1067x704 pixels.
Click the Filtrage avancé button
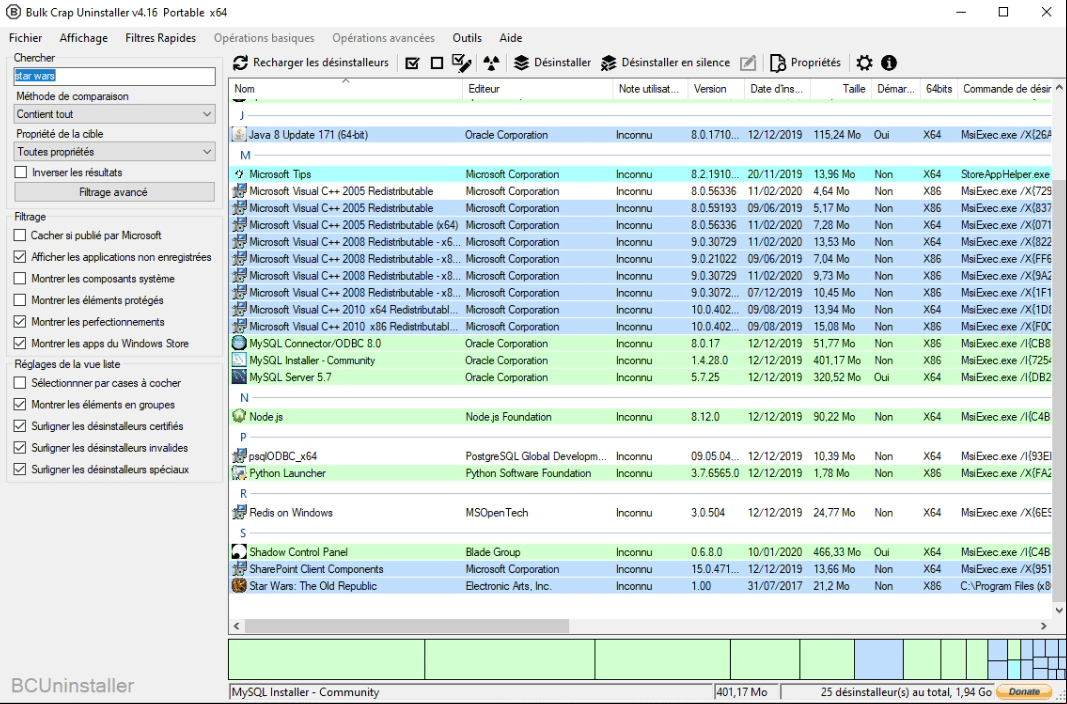(113, 192)
